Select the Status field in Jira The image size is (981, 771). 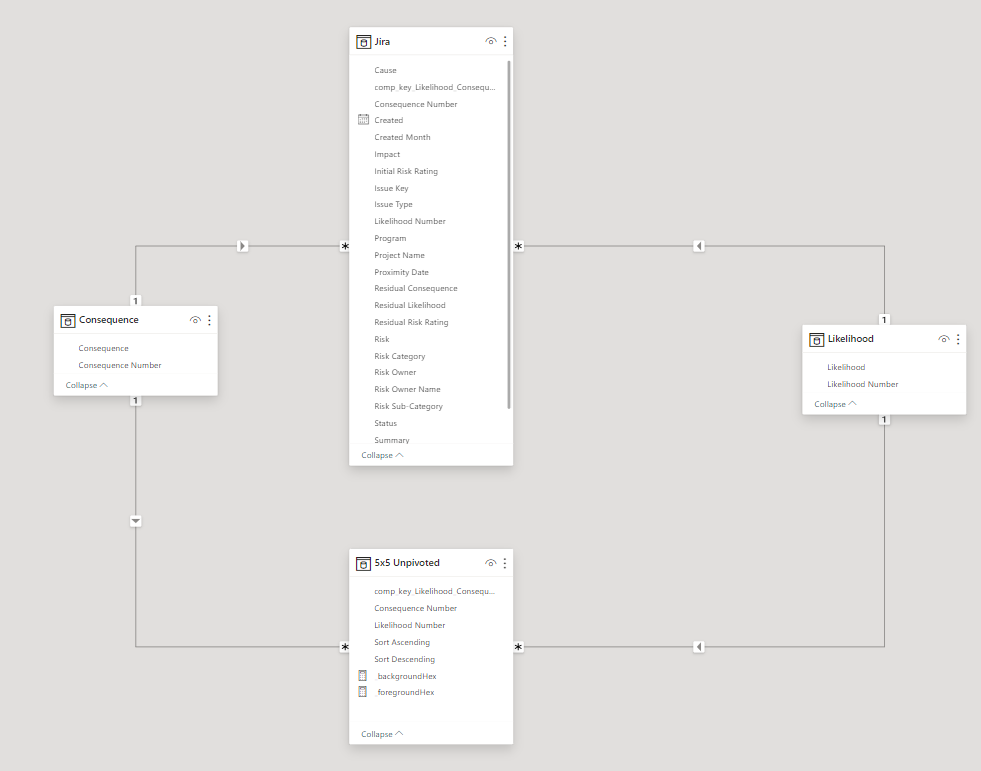point(385,423)
